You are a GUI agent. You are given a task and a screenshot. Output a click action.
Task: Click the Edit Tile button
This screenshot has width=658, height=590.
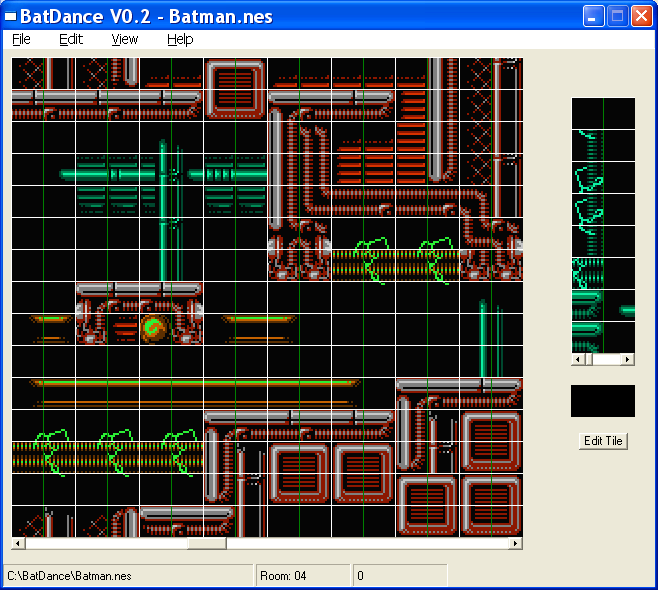603,441
